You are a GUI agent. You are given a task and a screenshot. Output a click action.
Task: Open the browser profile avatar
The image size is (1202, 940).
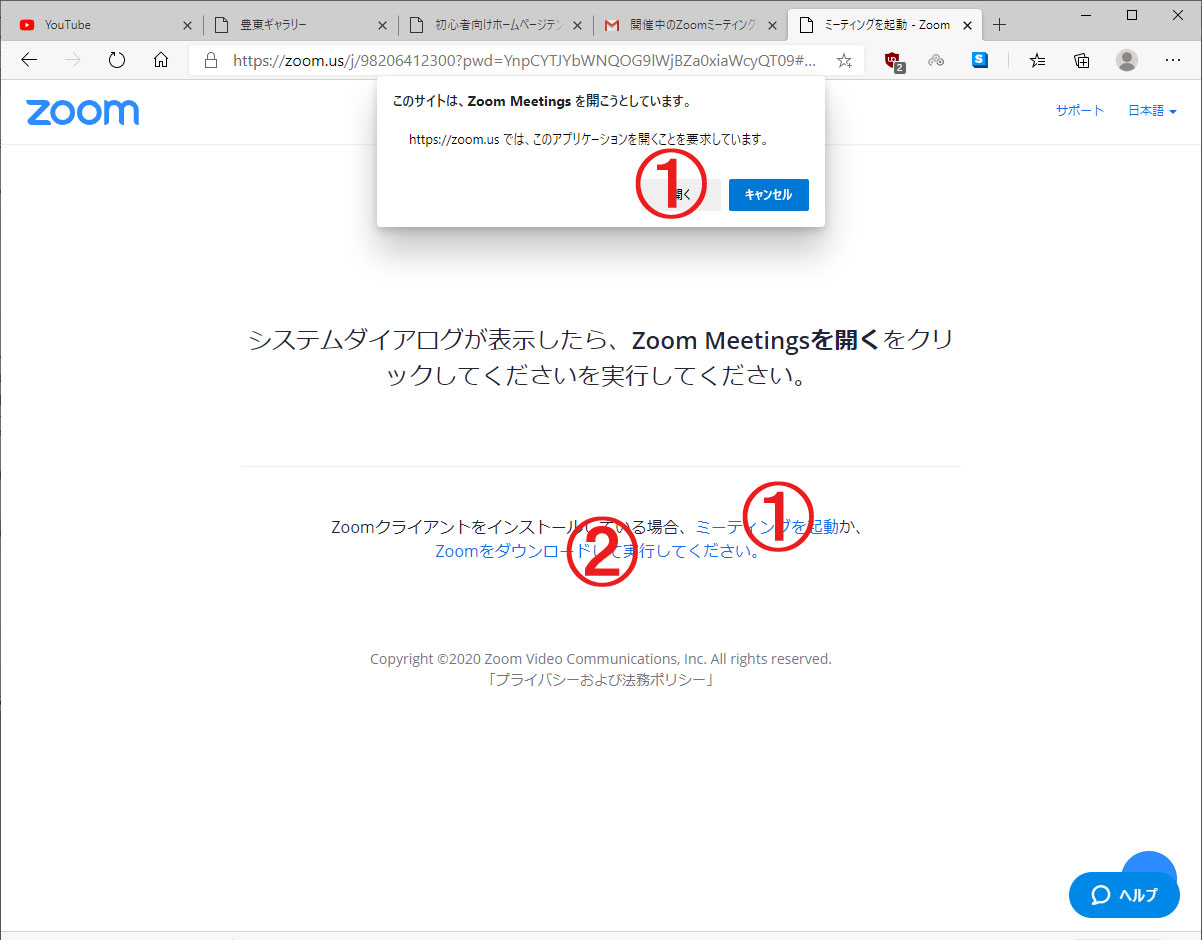[x=1127, y=60]
